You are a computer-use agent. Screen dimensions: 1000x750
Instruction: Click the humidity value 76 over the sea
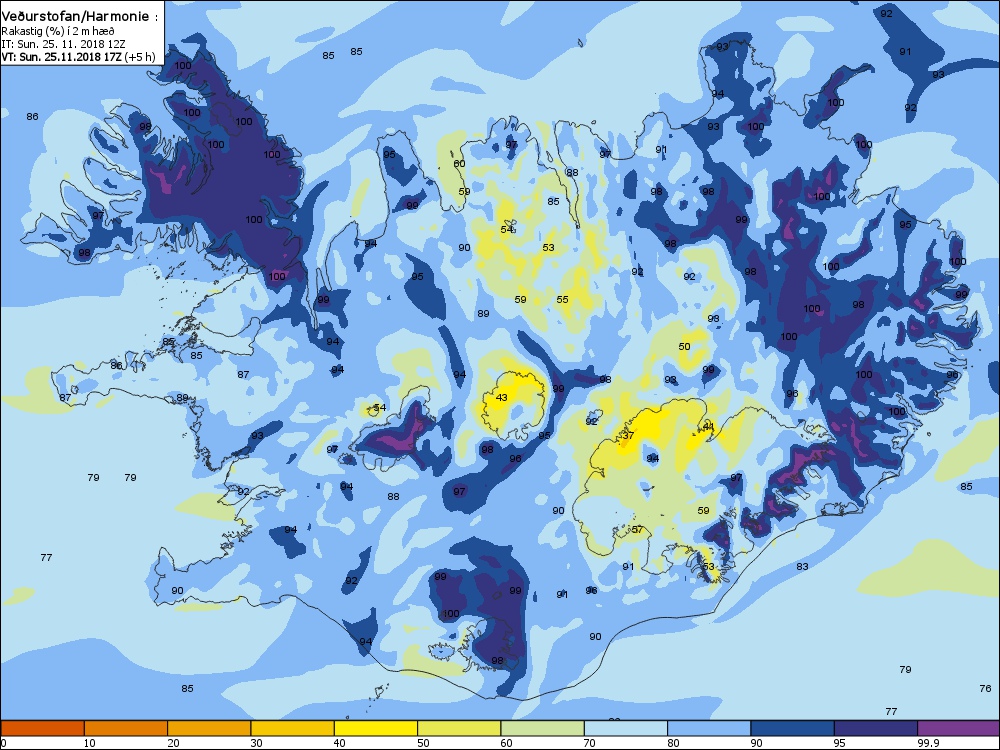[985, 688]
